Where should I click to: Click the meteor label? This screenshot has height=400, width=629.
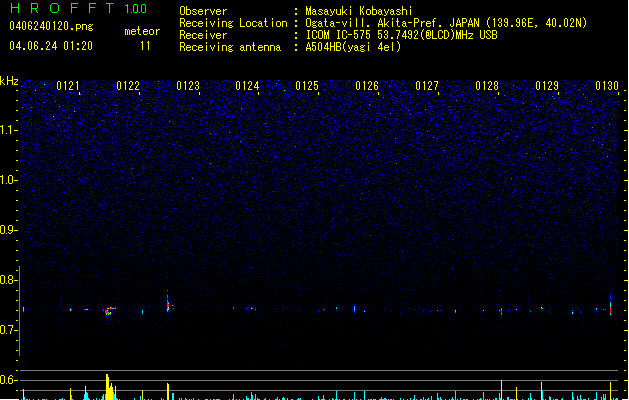(x=142, y=31)
